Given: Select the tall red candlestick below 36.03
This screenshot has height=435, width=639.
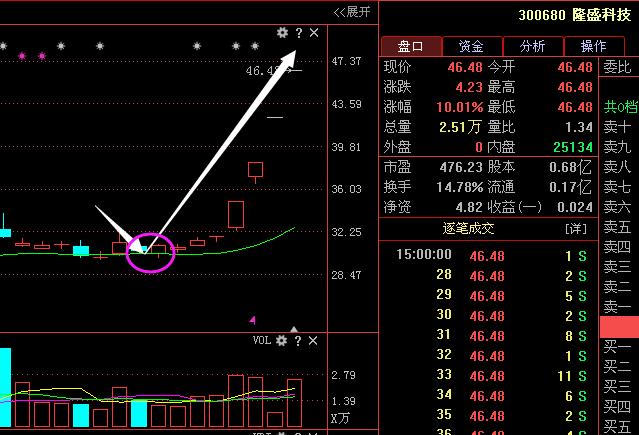Looking at the screenshot, I should 236,216.
